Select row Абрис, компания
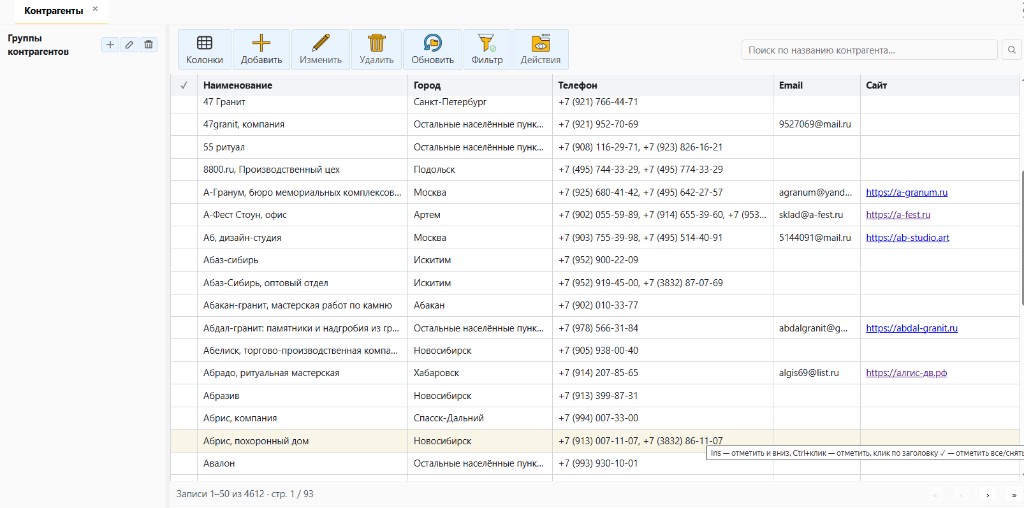The width and height of the screenshot is (1024, 508). [595, 418]
